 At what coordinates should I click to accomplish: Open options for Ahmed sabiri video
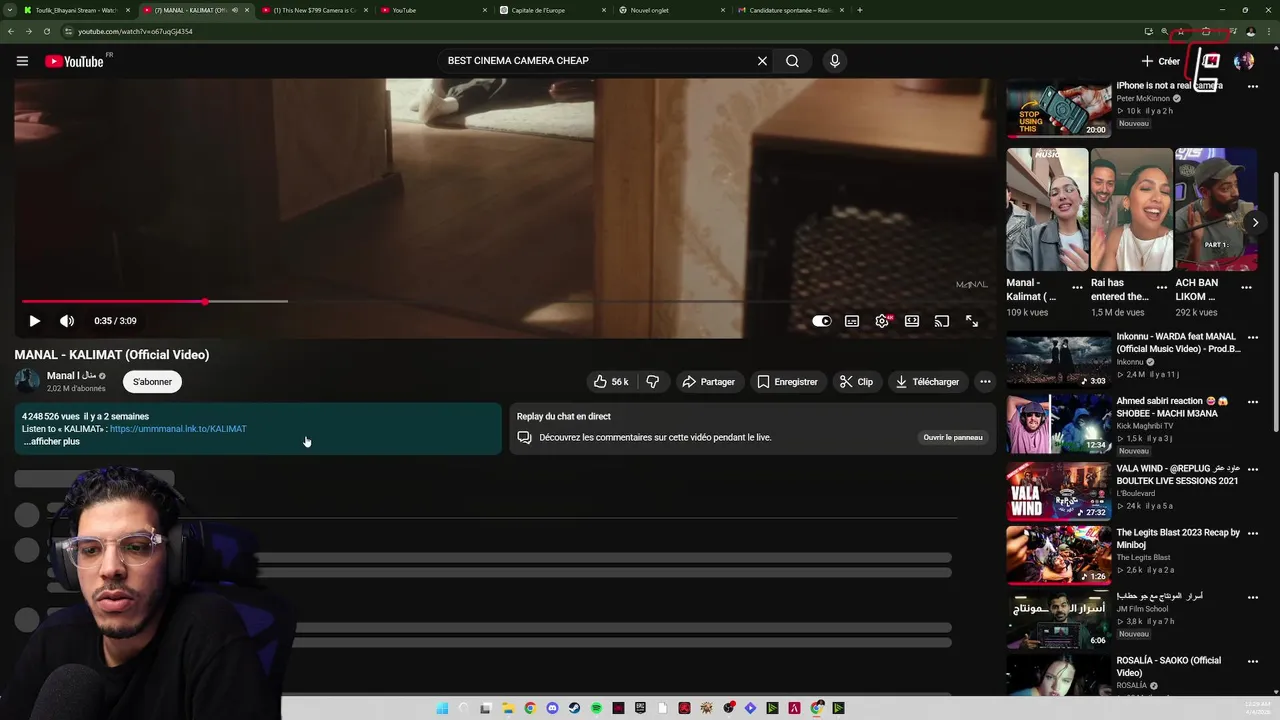click(1252, 403)
